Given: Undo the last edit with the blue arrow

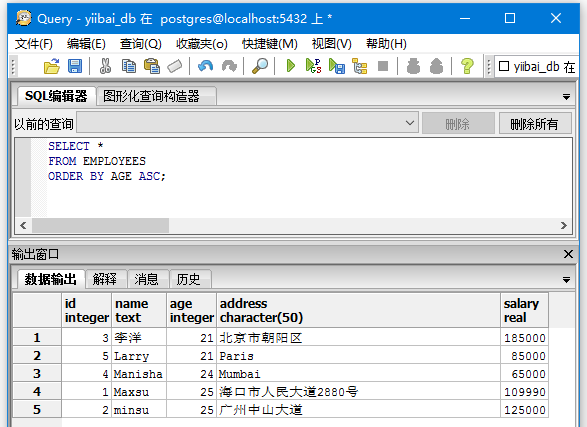Looking at the screenshot, I should 206,67.
